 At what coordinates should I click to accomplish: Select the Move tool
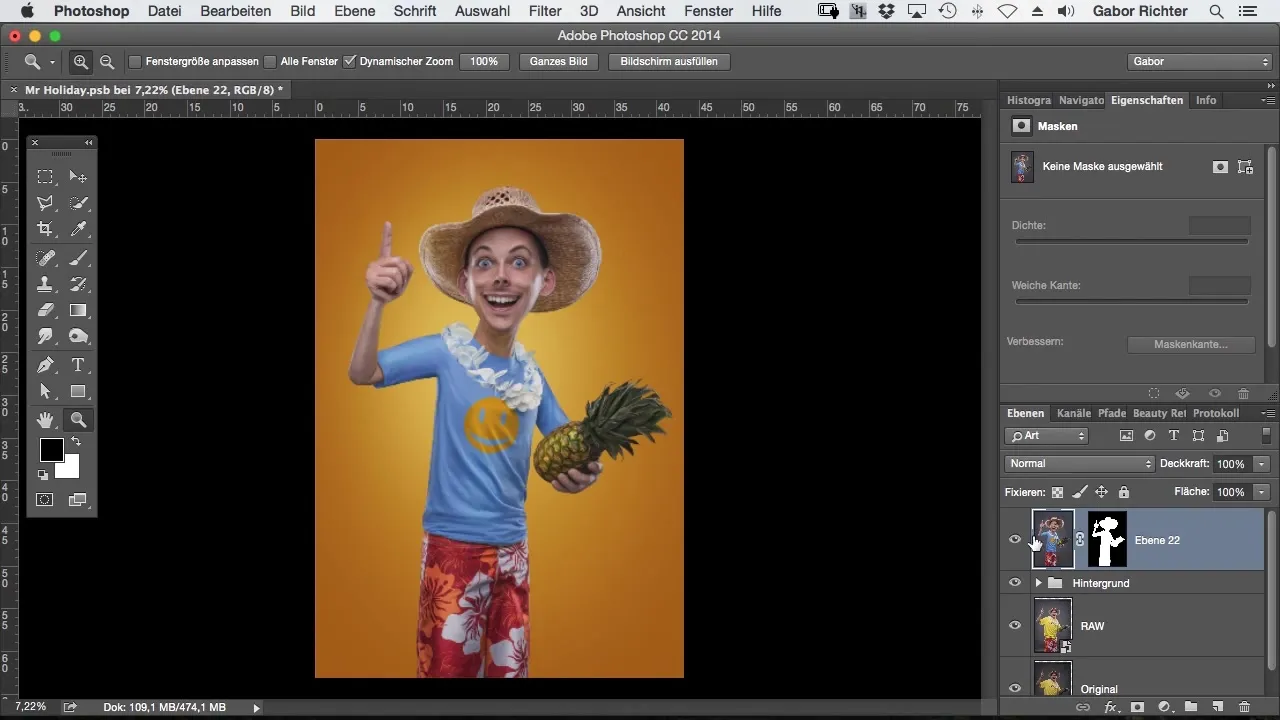78,177
